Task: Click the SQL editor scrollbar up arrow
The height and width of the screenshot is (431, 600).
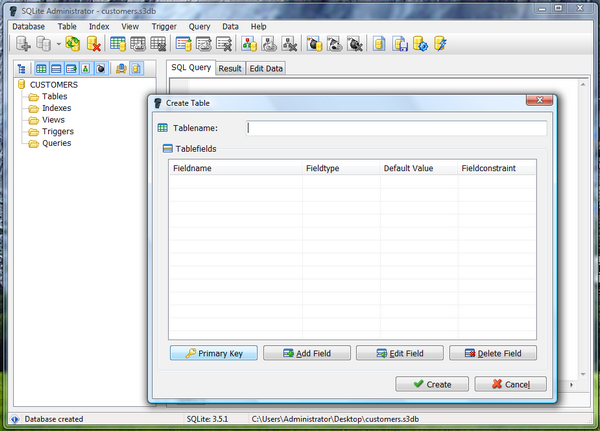Action: tap(583, 85)
